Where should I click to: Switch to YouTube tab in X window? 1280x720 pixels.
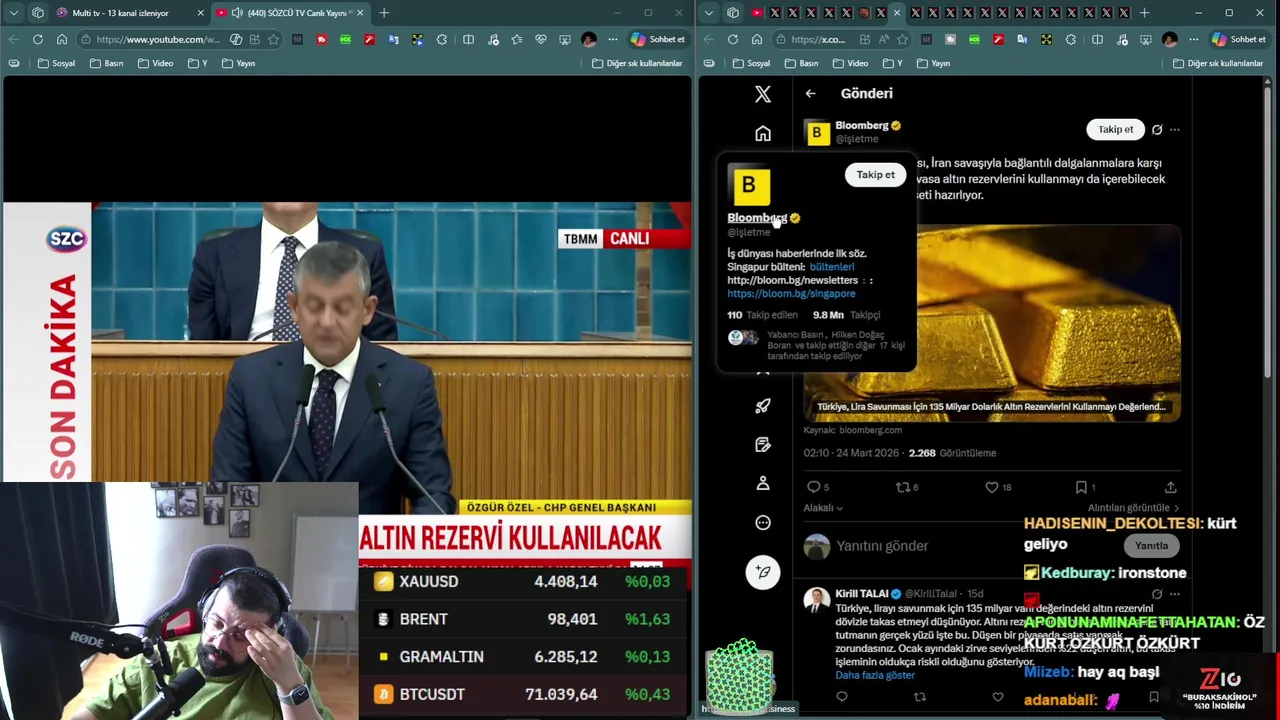pyautogui.click(x=757, y=13)
